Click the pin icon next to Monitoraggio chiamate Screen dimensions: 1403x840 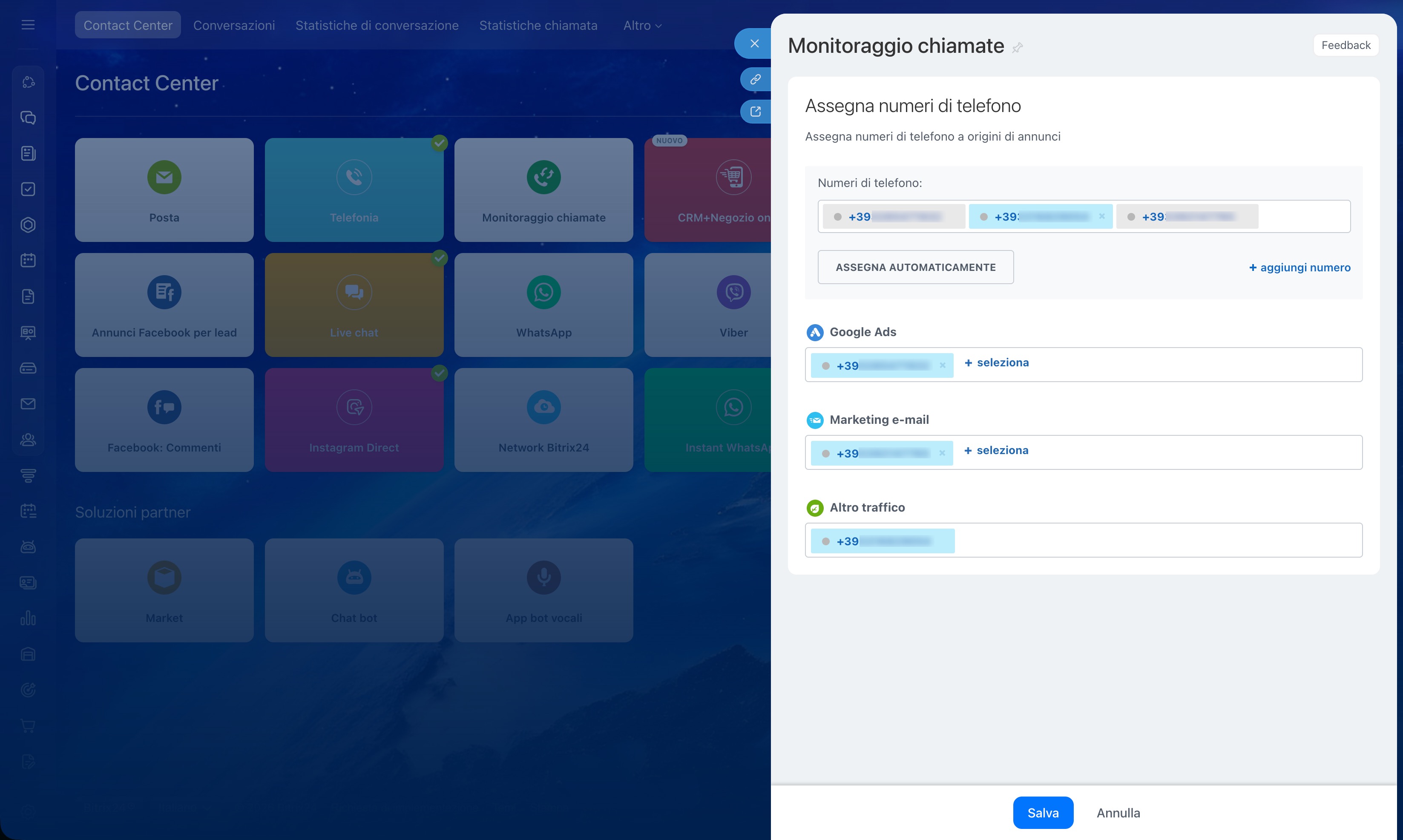pos(1017,48)
